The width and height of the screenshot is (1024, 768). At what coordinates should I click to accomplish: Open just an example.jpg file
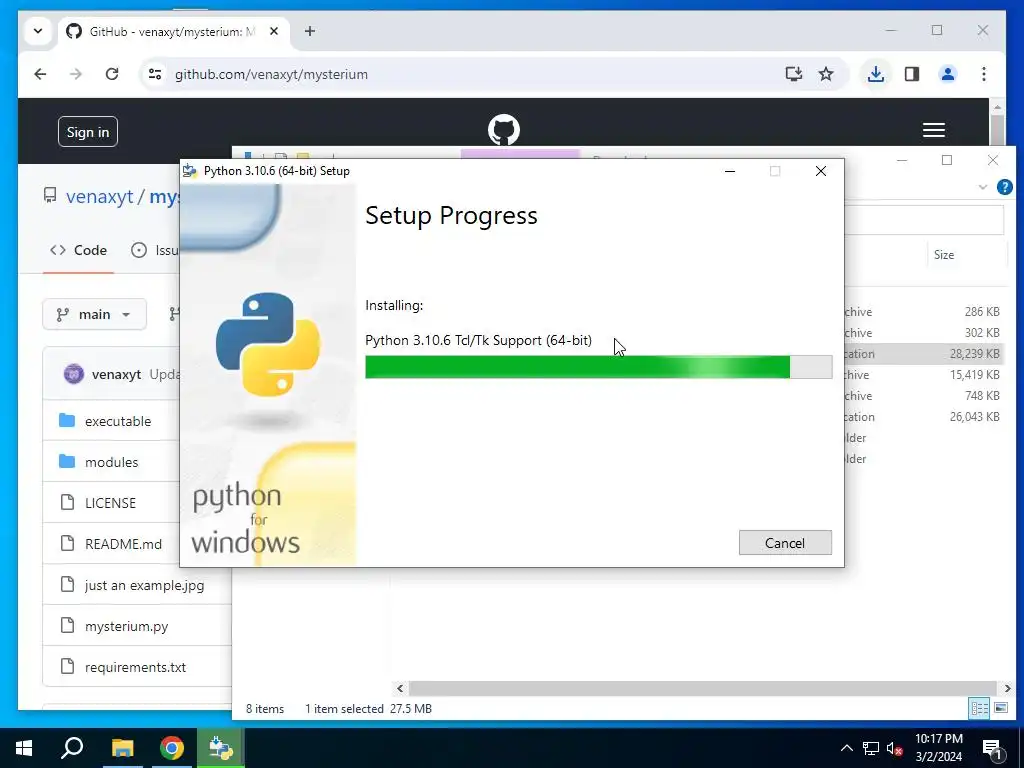[144, 585]
